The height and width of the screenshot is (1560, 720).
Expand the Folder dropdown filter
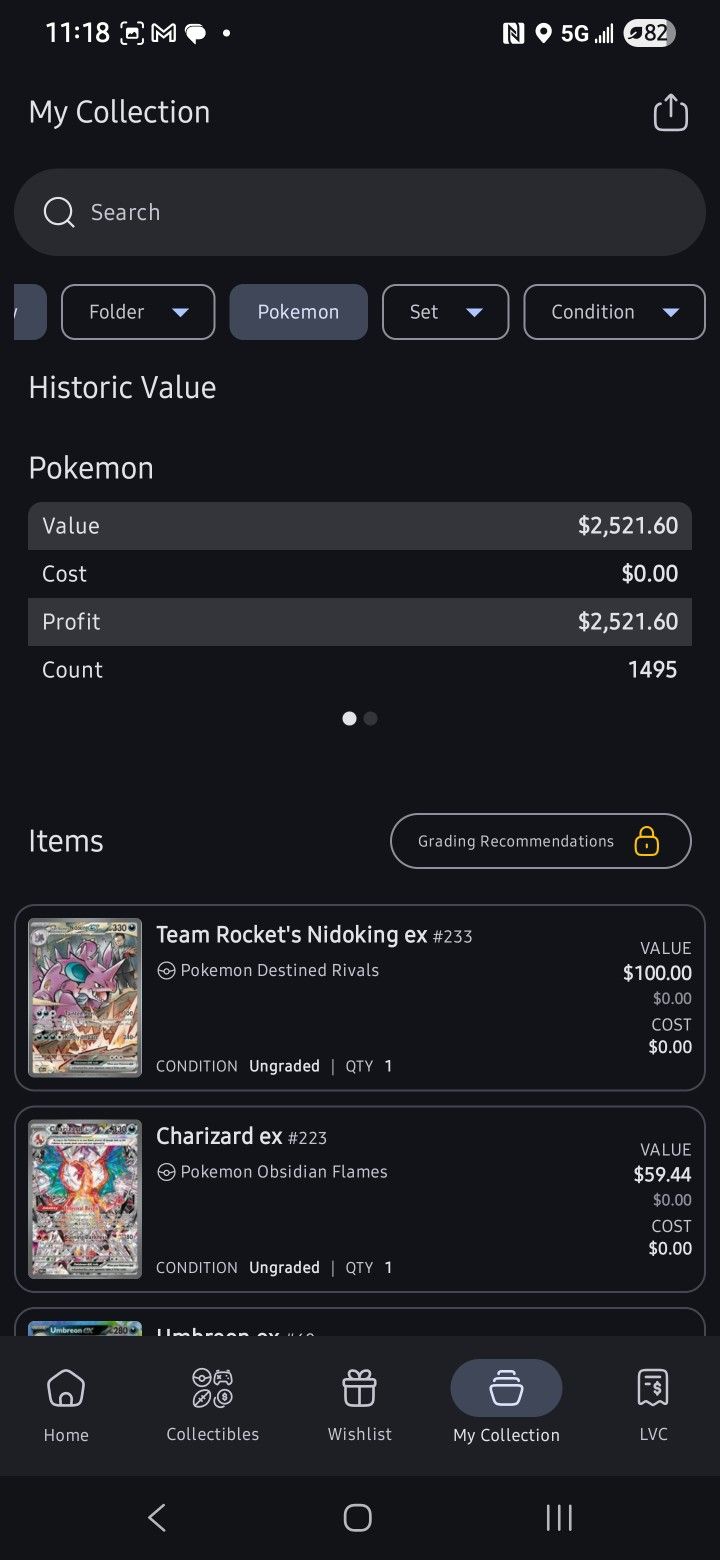138,312
